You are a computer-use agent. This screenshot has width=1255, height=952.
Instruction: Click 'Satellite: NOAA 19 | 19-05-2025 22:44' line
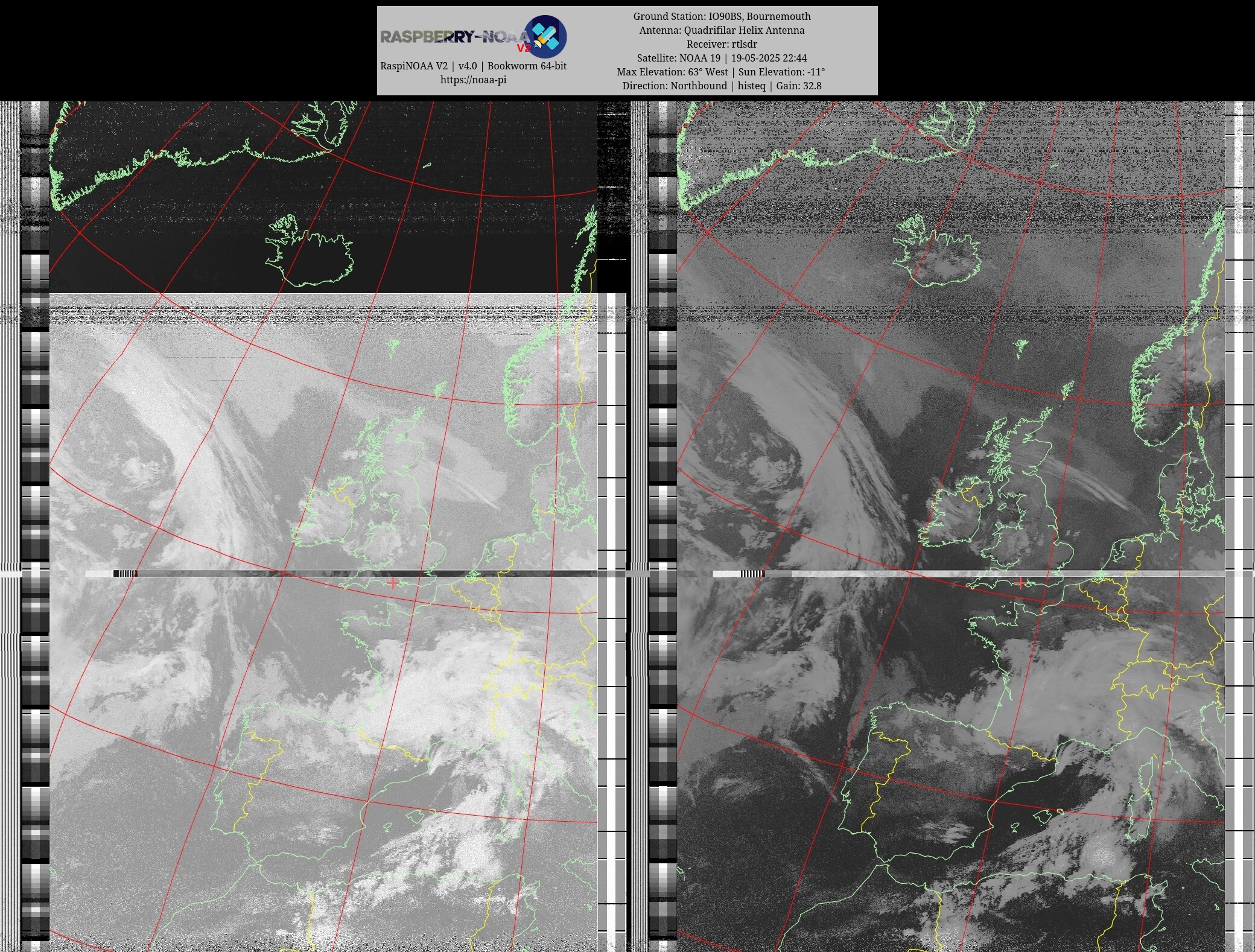[x=722, y=58]
